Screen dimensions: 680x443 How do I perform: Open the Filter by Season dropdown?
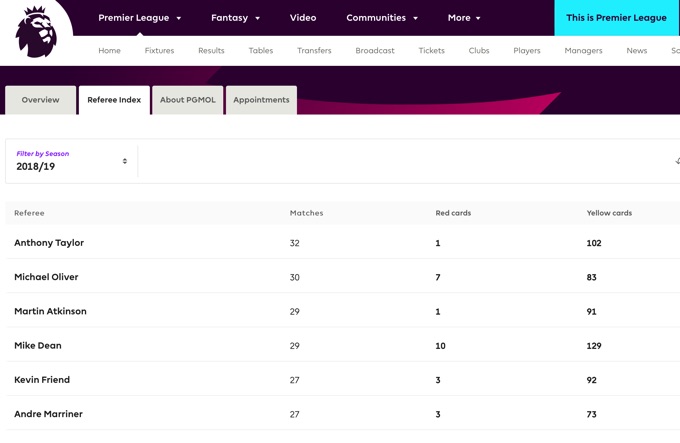(x=72, y=161)
